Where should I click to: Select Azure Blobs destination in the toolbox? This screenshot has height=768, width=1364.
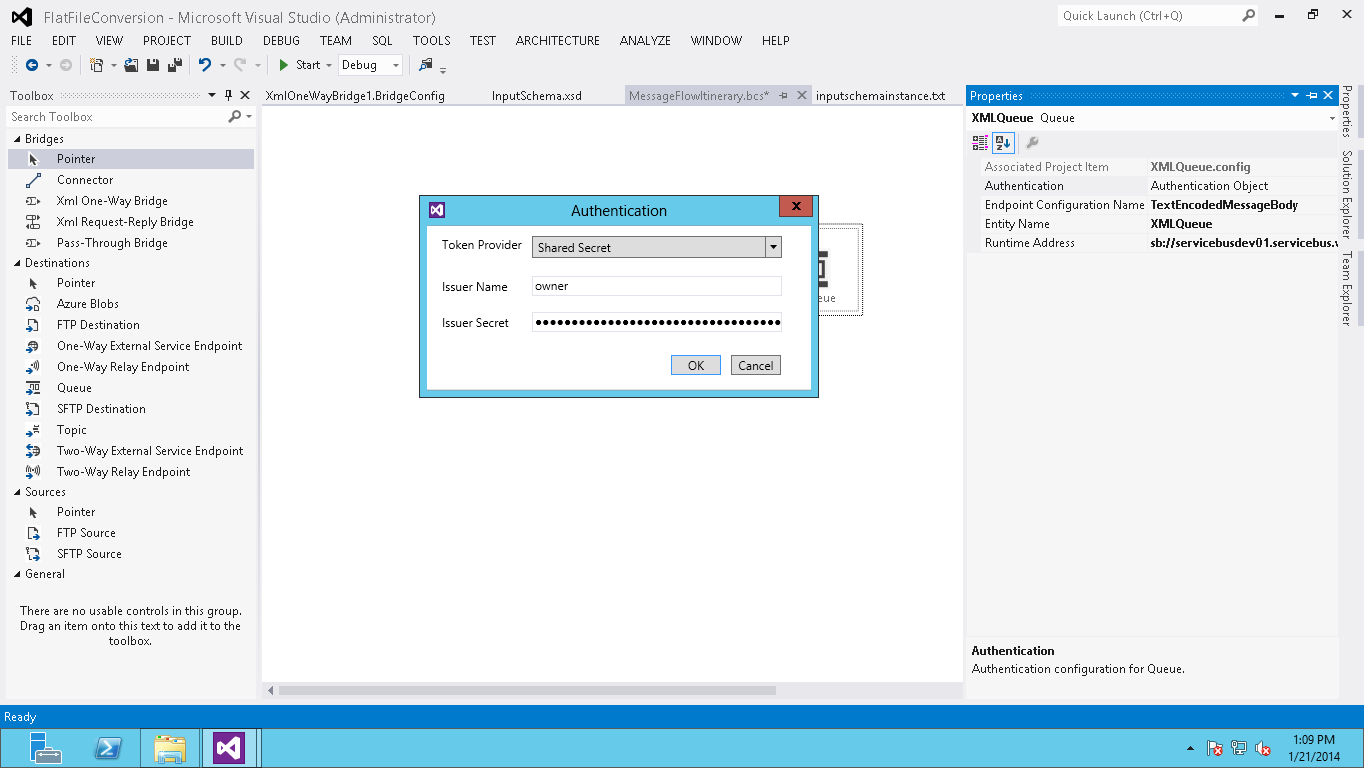click(x=131, y=304)
